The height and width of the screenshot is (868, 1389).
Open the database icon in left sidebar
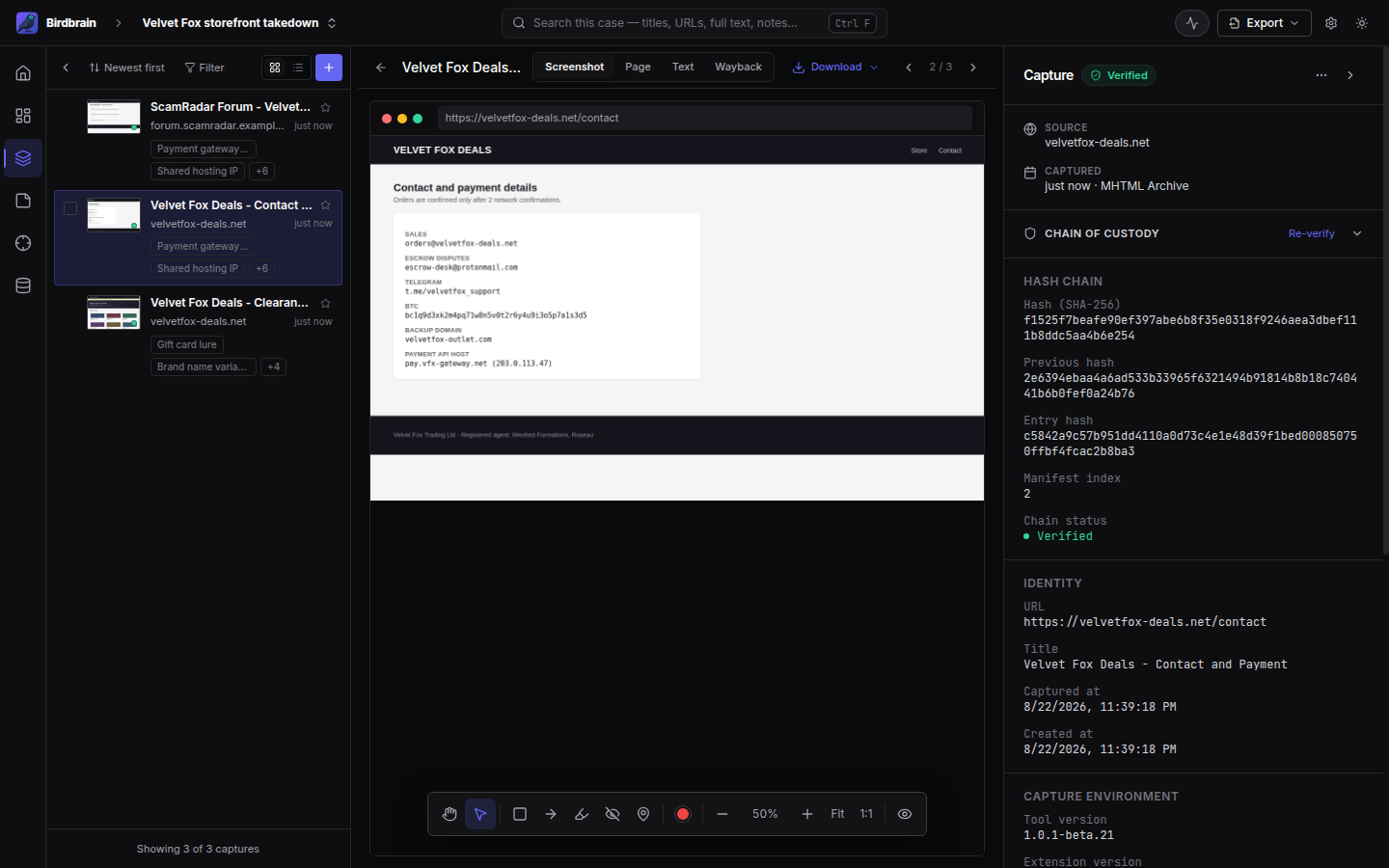click(x=23, y=285)
